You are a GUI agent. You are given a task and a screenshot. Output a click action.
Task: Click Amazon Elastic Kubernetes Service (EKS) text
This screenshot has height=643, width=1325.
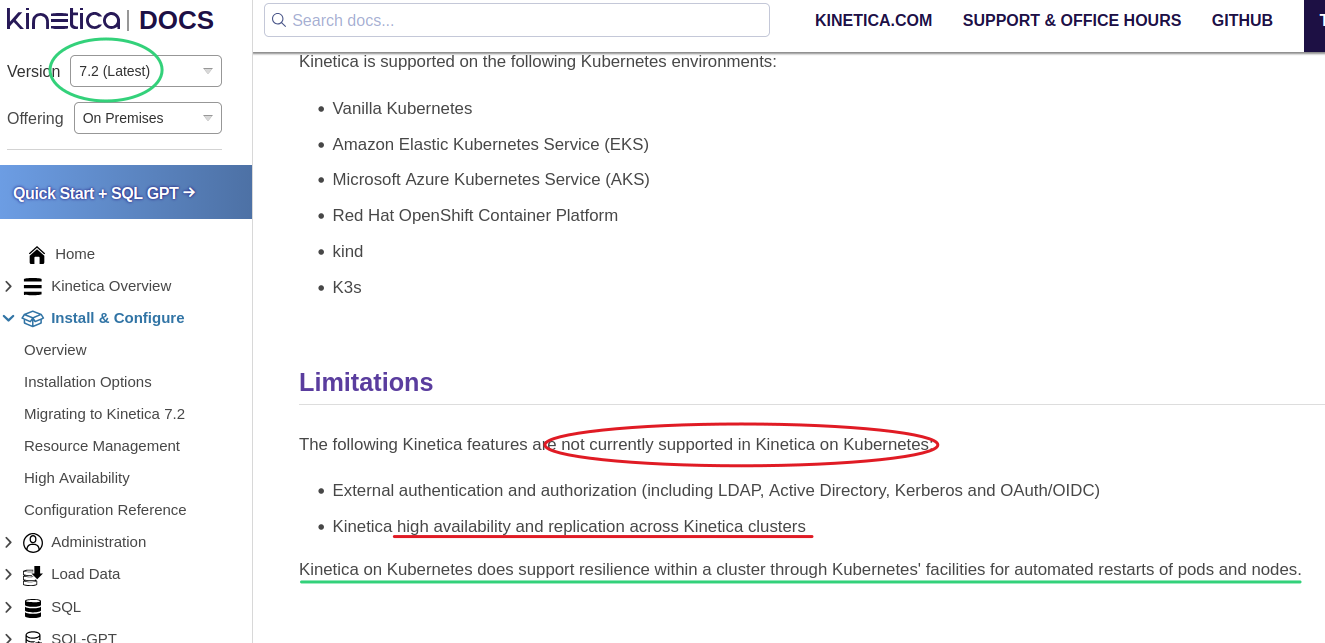(491, 144)
